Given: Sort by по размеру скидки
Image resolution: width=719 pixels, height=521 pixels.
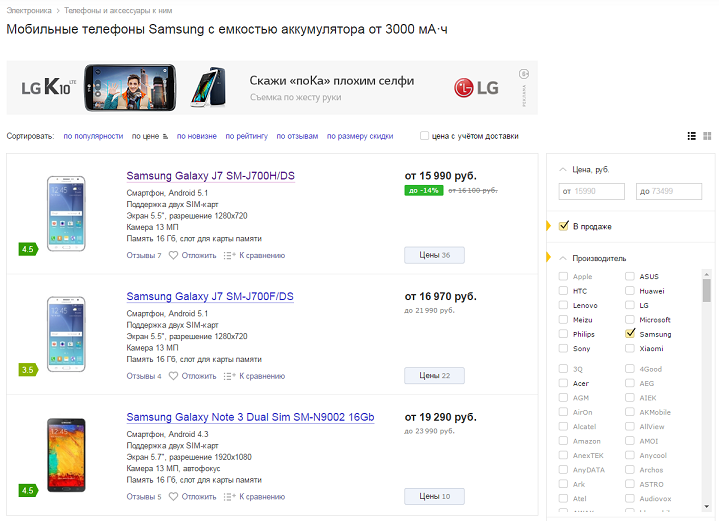Looking at the screenshot, I should point(360,136).
